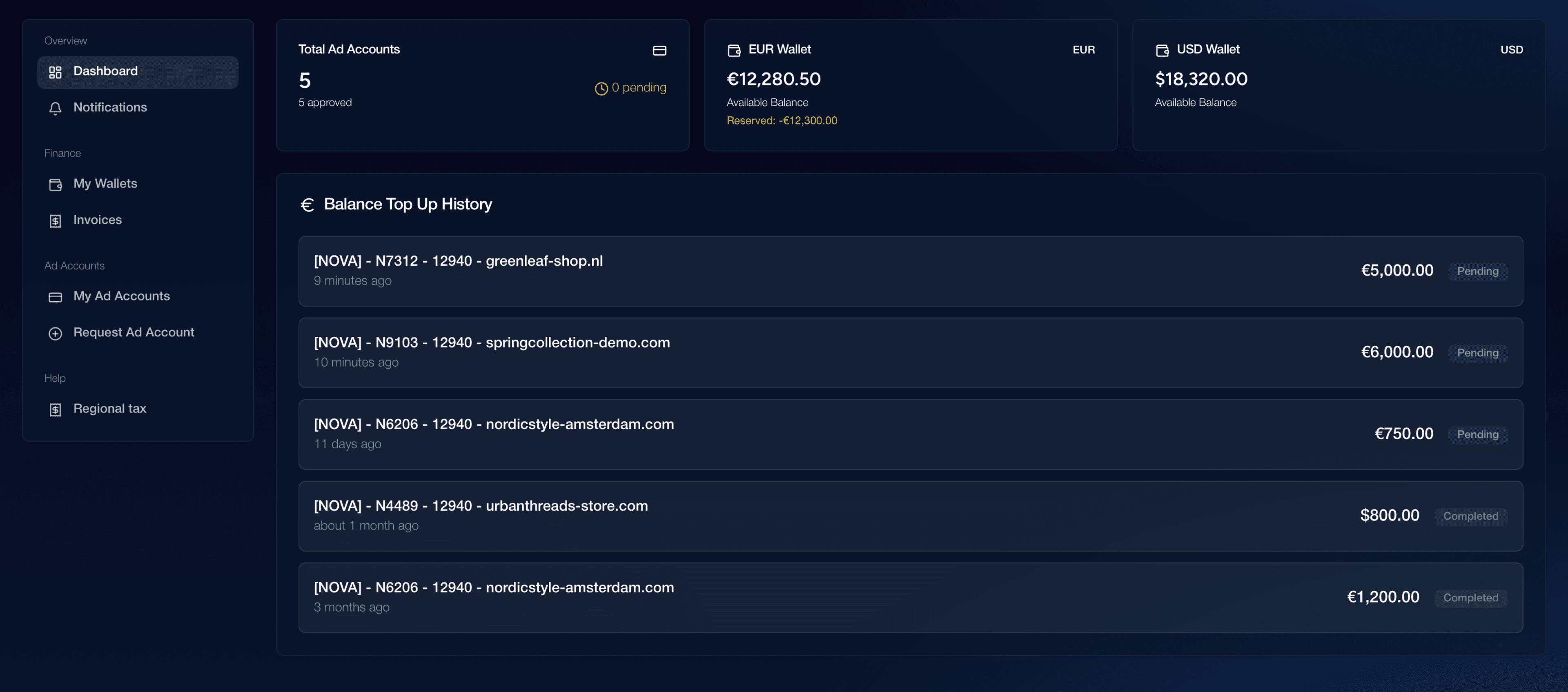
Task: Click the EUR Wallet icon
Action: (734, 50)
